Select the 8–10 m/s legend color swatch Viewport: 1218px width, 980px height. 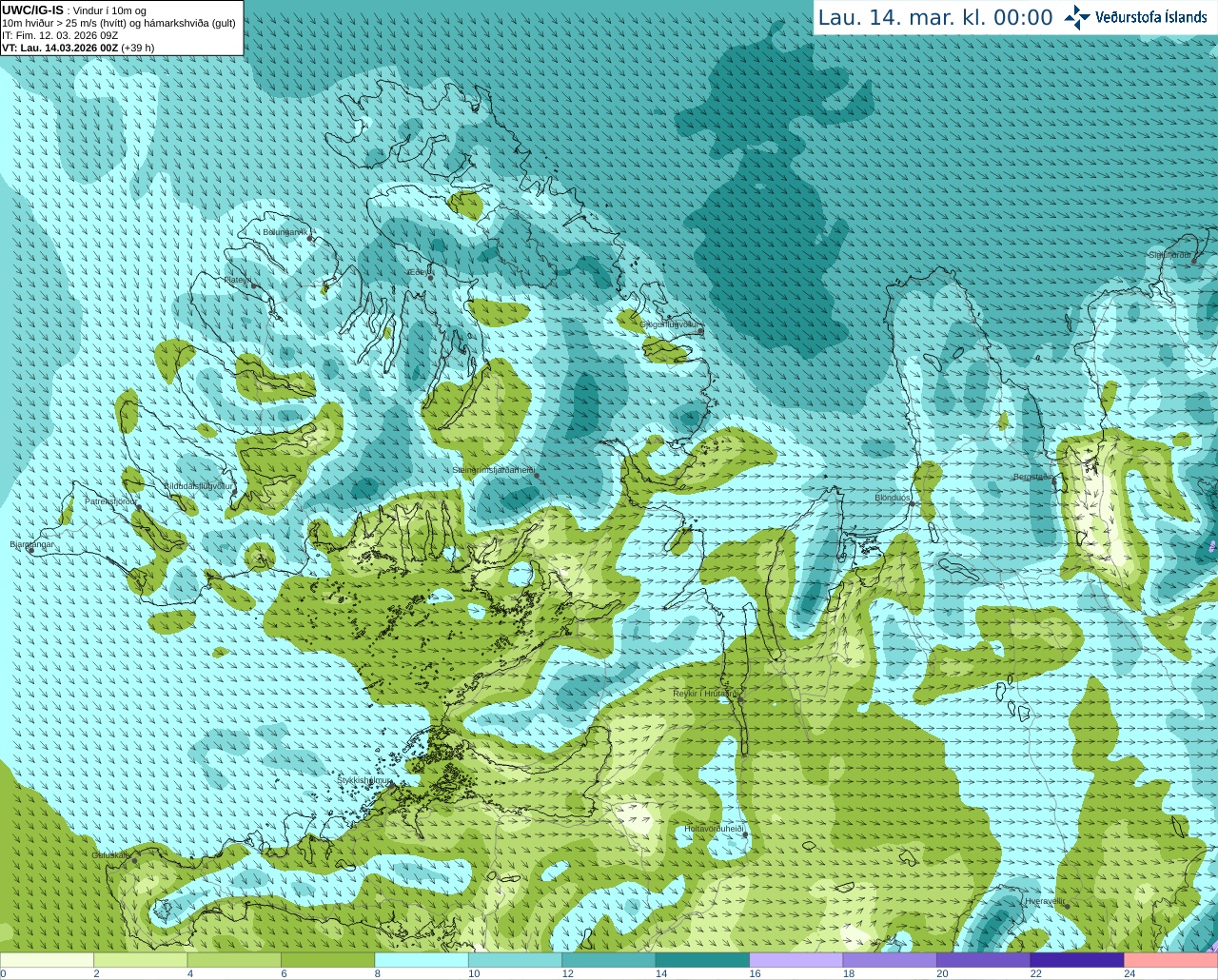422,960
